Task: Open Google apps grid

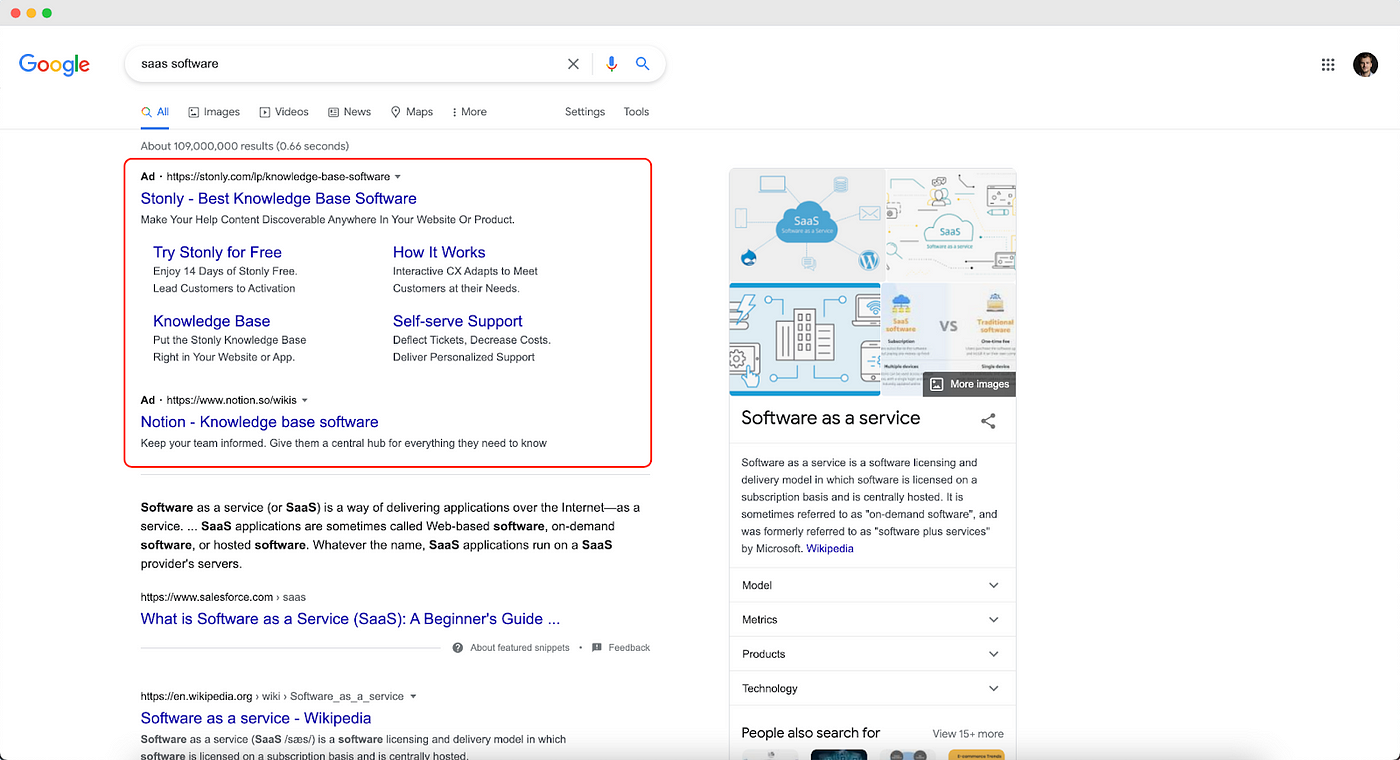Action: pyautogui.click(x=1328, y=65)
